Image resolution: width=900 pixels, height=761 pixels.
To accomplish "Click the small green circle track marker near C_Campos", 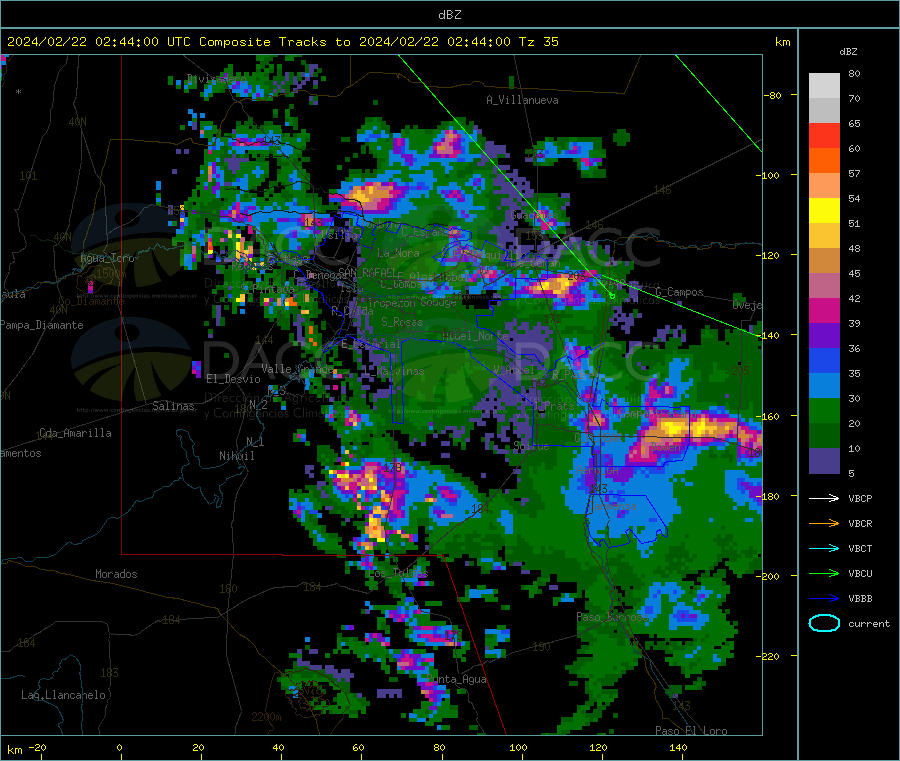I will point(612,296).
